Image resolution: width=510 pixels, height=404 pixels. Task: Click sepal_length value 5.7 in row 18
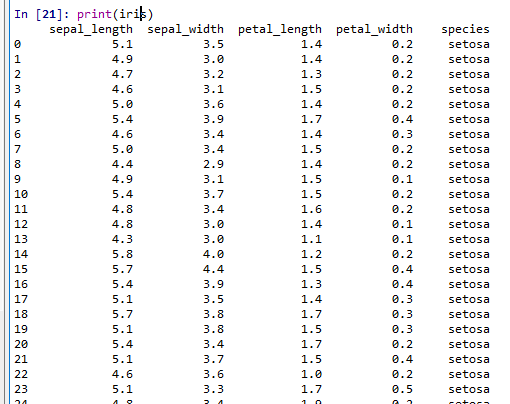(x=122, y=314)
